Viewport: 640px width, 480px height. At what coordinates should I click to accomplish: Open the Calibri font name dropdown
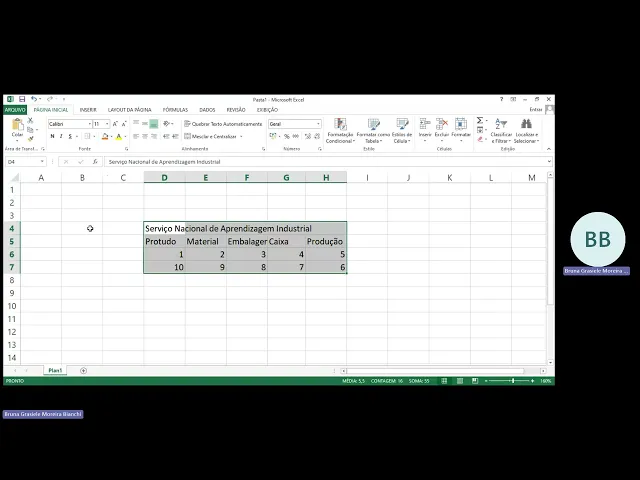89,124
